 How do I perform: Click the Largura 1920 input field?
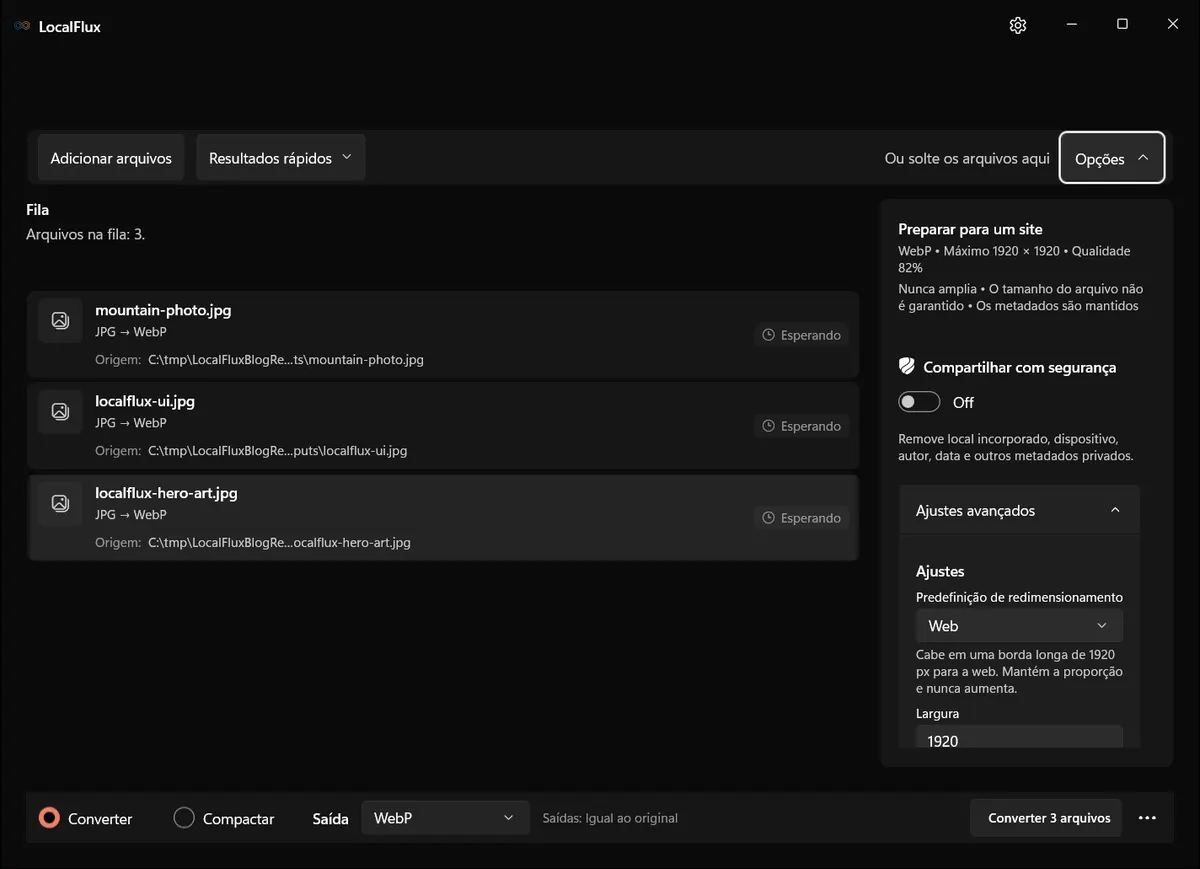[1019, 738]
